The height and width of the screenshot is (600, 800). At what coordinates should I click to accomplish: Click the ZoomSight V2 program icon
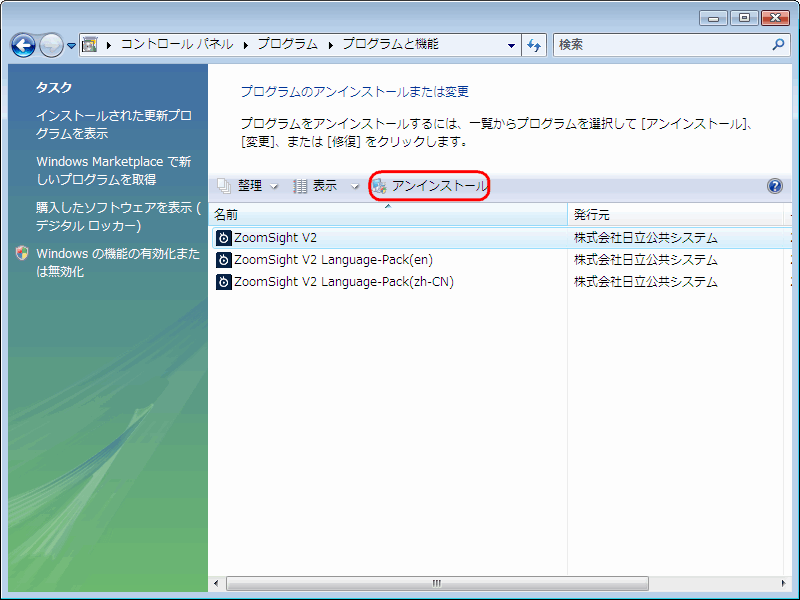224,238
